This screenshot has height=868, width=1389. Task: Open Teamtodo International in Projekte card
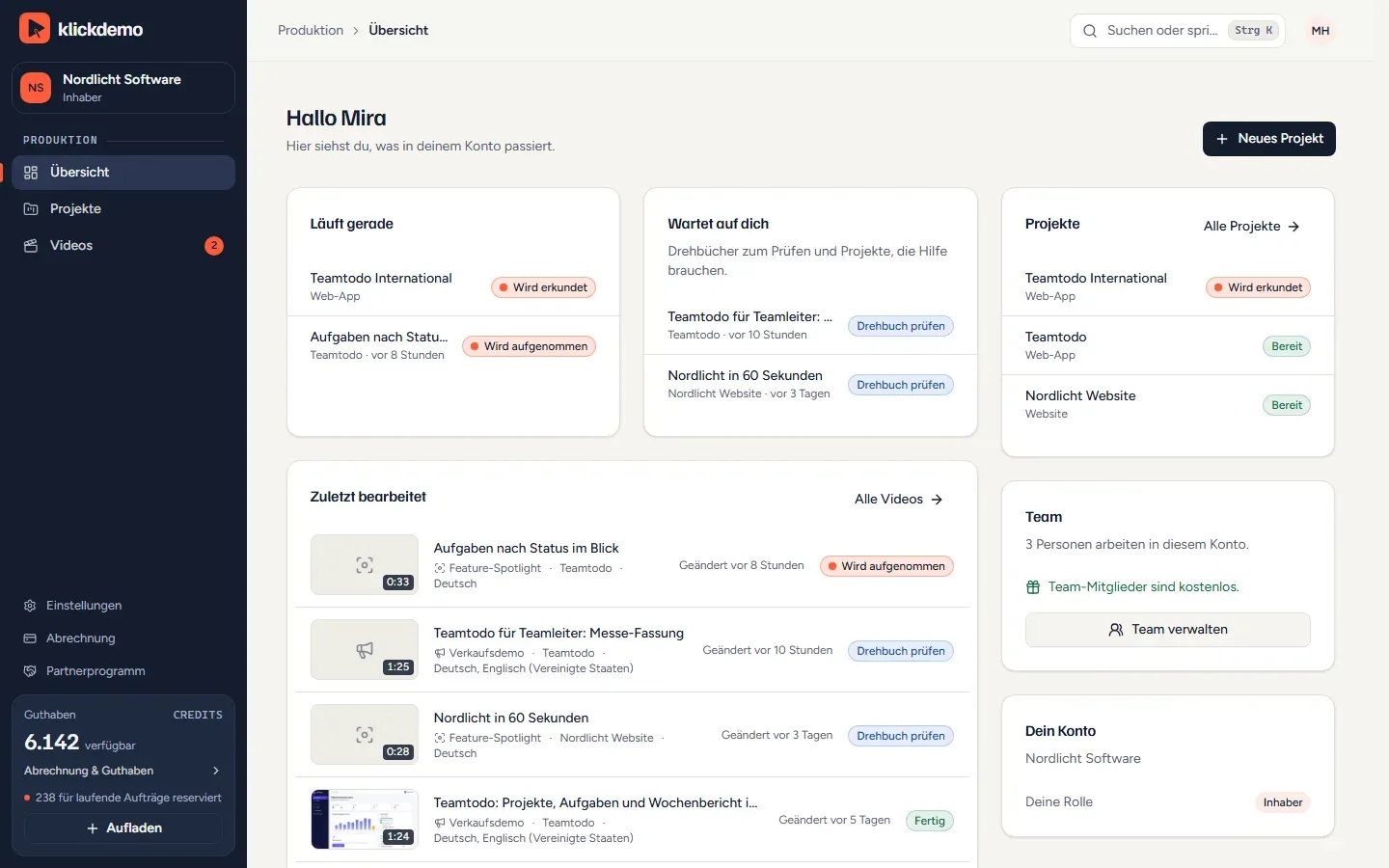(x=1168, y=286)
